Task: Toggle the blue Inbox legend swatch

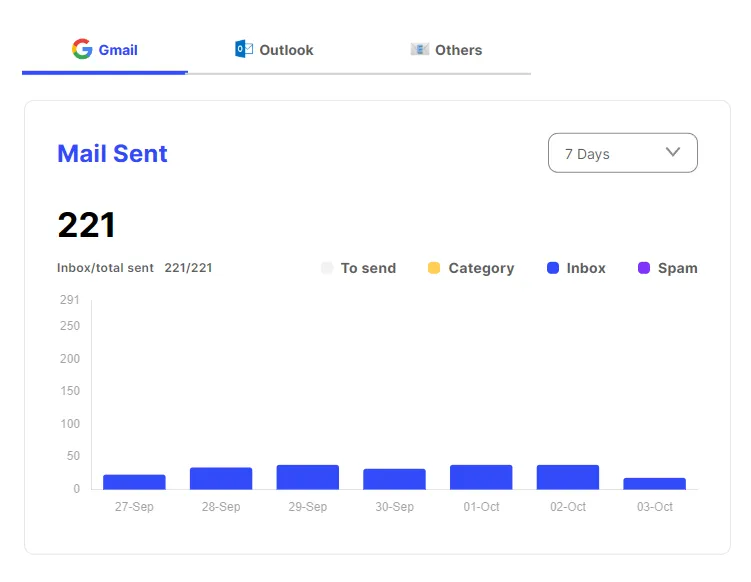Action: coord(553,268)
